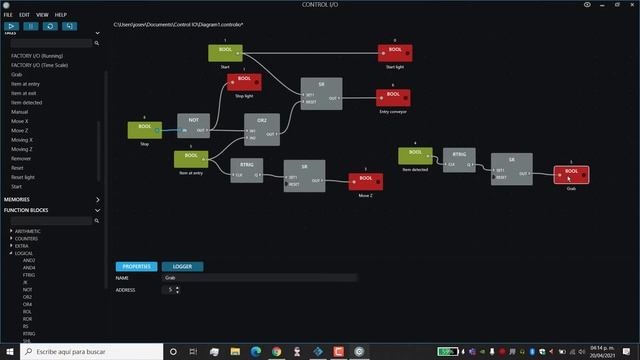Image resolution: width=640 pixels, height=360 pixels.
Task: Select the Manual tag
Action: tap(20, 112)
